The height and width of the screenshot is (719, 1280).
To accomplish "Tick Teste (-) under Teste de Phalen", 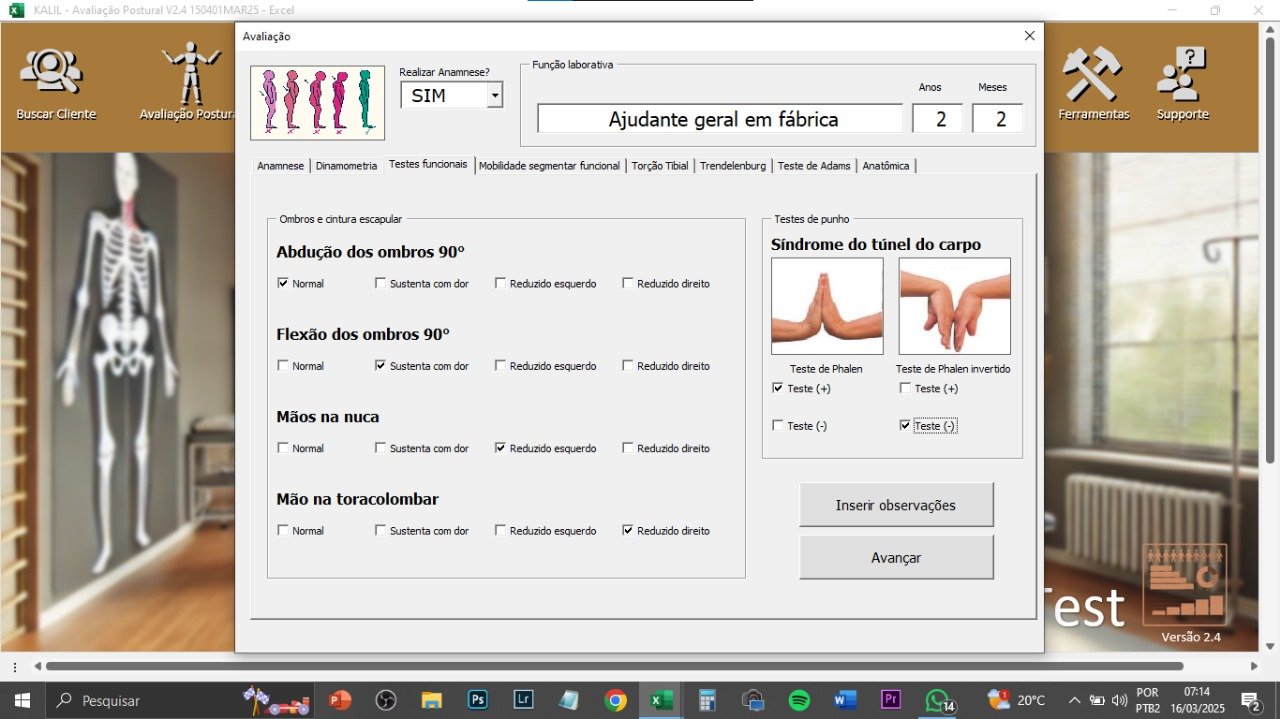I will (778, 426).
